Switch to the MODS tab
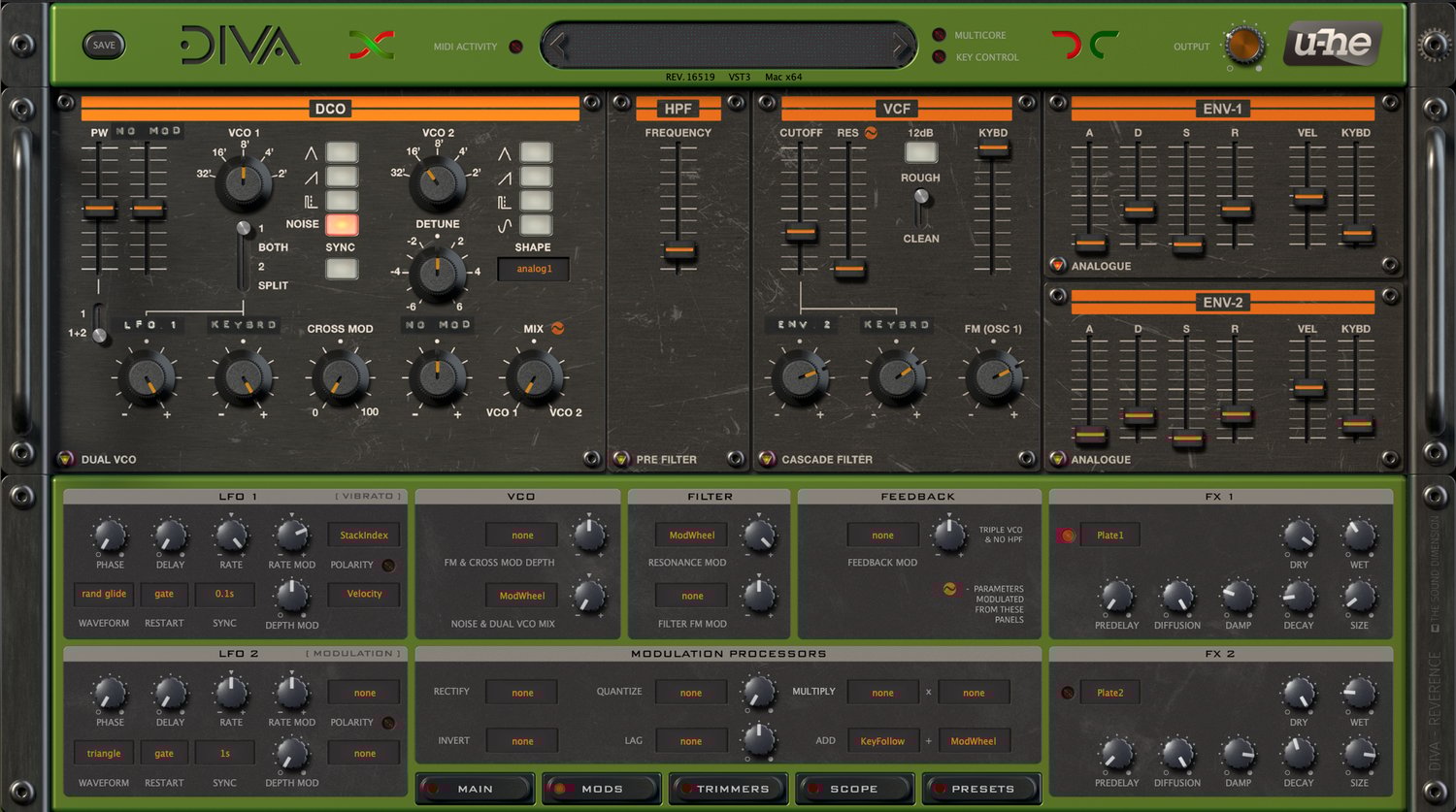 [602, 789]
